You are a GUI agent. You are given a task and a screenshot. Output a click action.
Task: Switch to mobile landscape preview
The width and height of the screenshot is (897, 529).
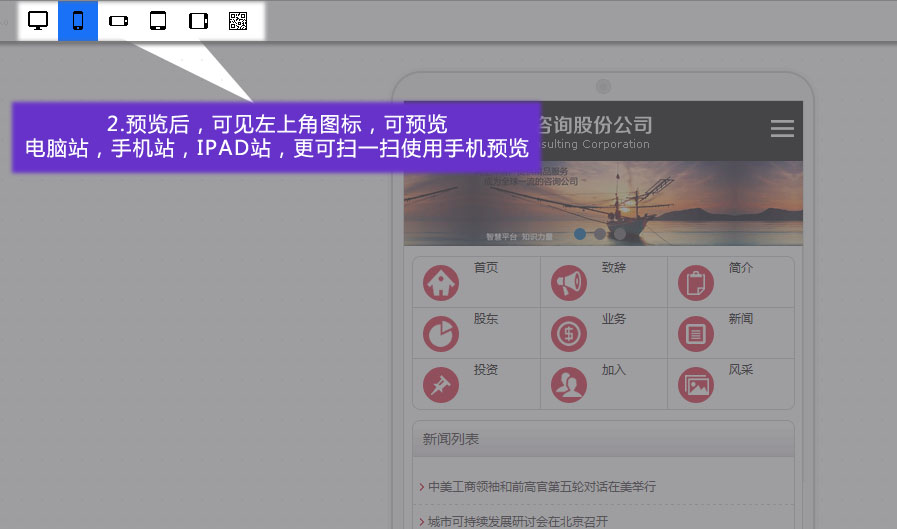click(119, 21)
